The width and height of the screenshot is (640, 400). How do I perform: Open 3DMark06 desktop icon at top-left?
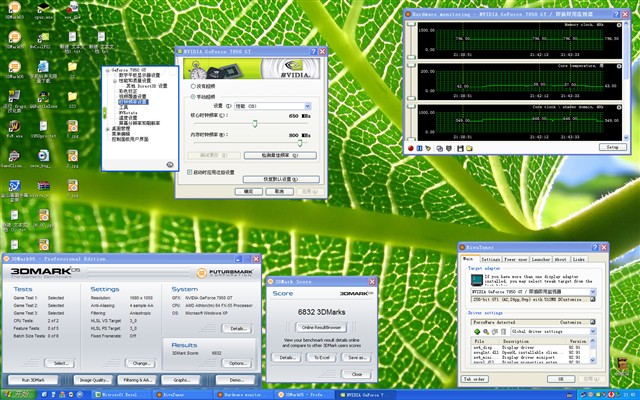tap(15, 11)
